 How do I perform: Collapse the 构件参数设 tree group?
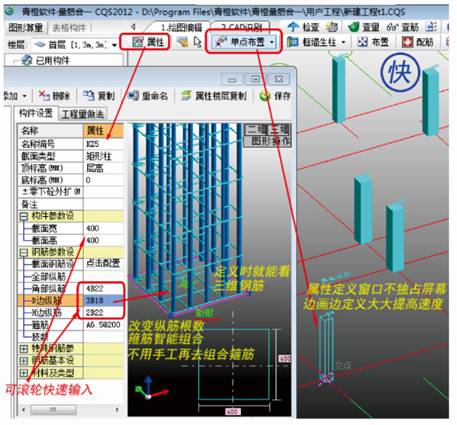23,216
